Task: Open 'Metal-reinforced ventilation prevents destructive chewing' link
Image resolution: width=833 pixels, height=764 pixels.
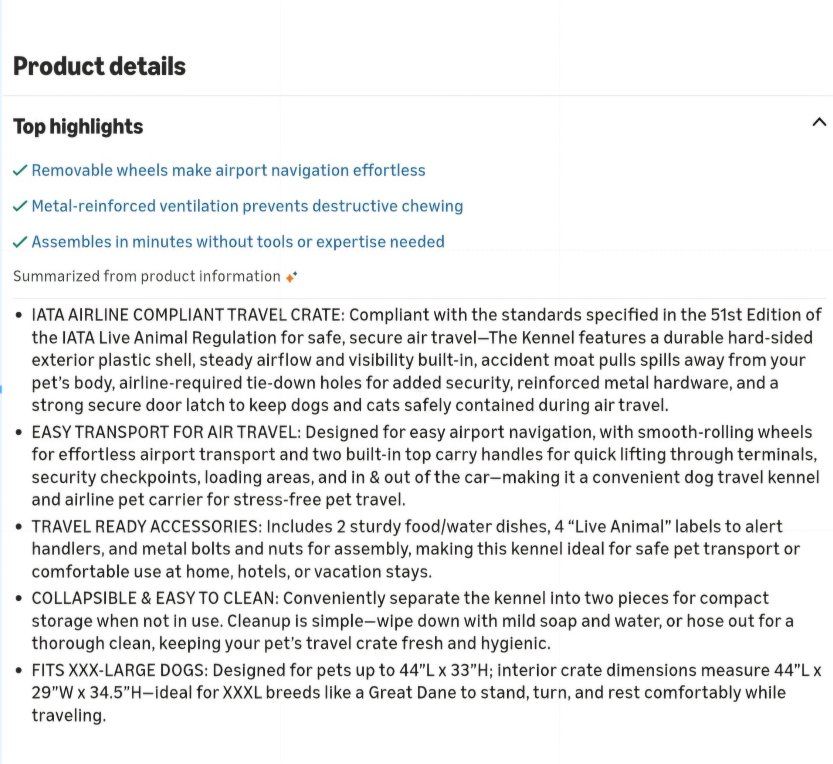Action: (x=247, y=206)
